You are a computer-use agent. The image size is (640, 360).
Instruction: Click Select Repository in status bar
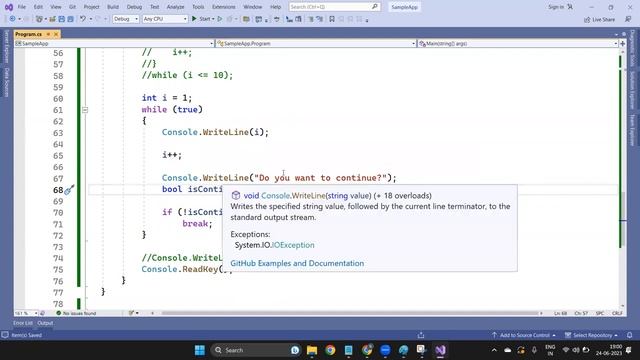coord(591,336)
